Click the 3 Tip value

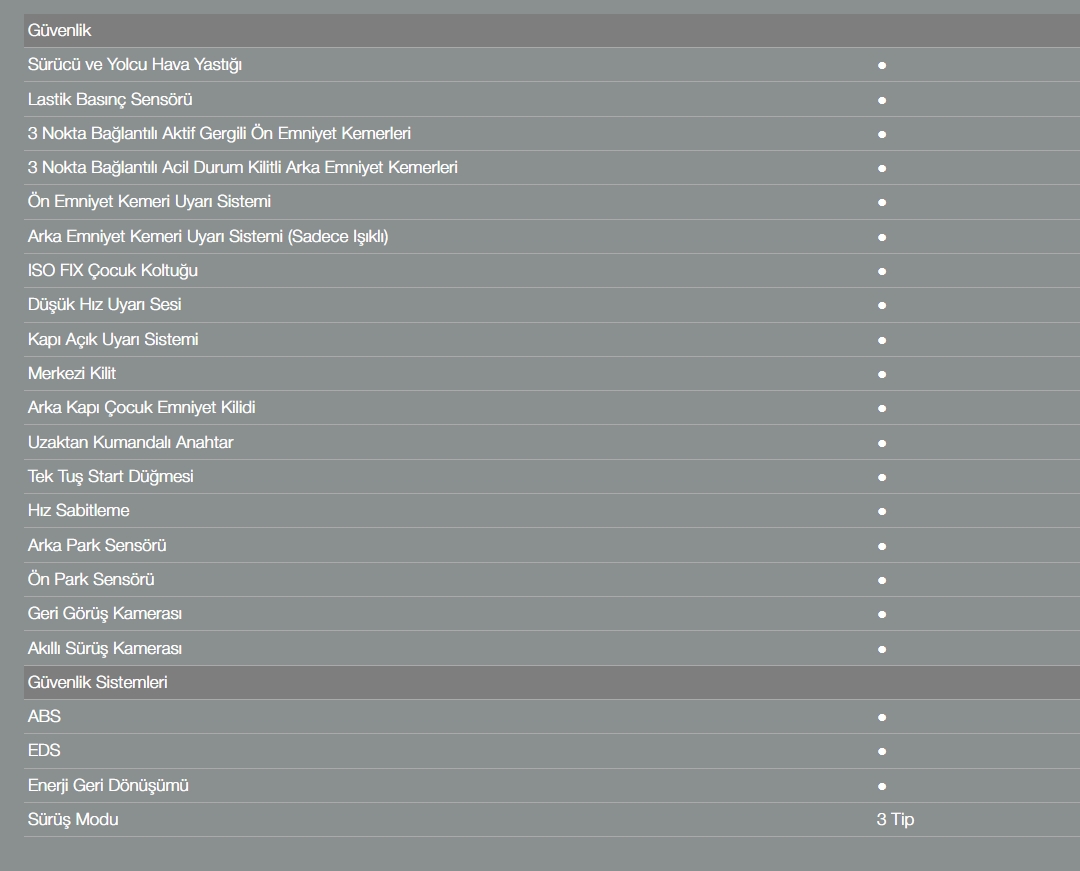(x=895, y=819)
